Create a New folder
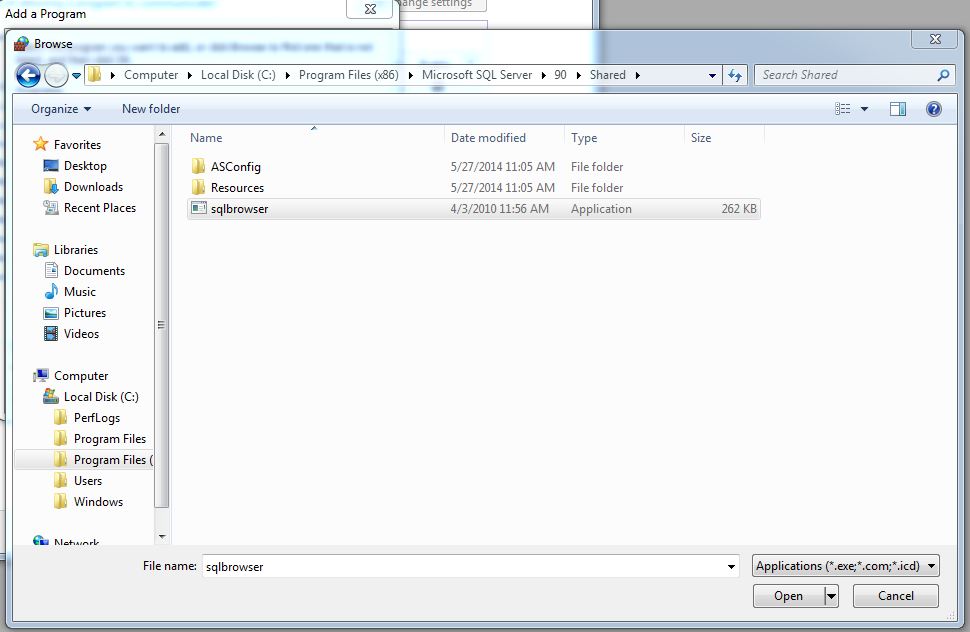This screenshot has height=632, width=970. pos(151,109)
